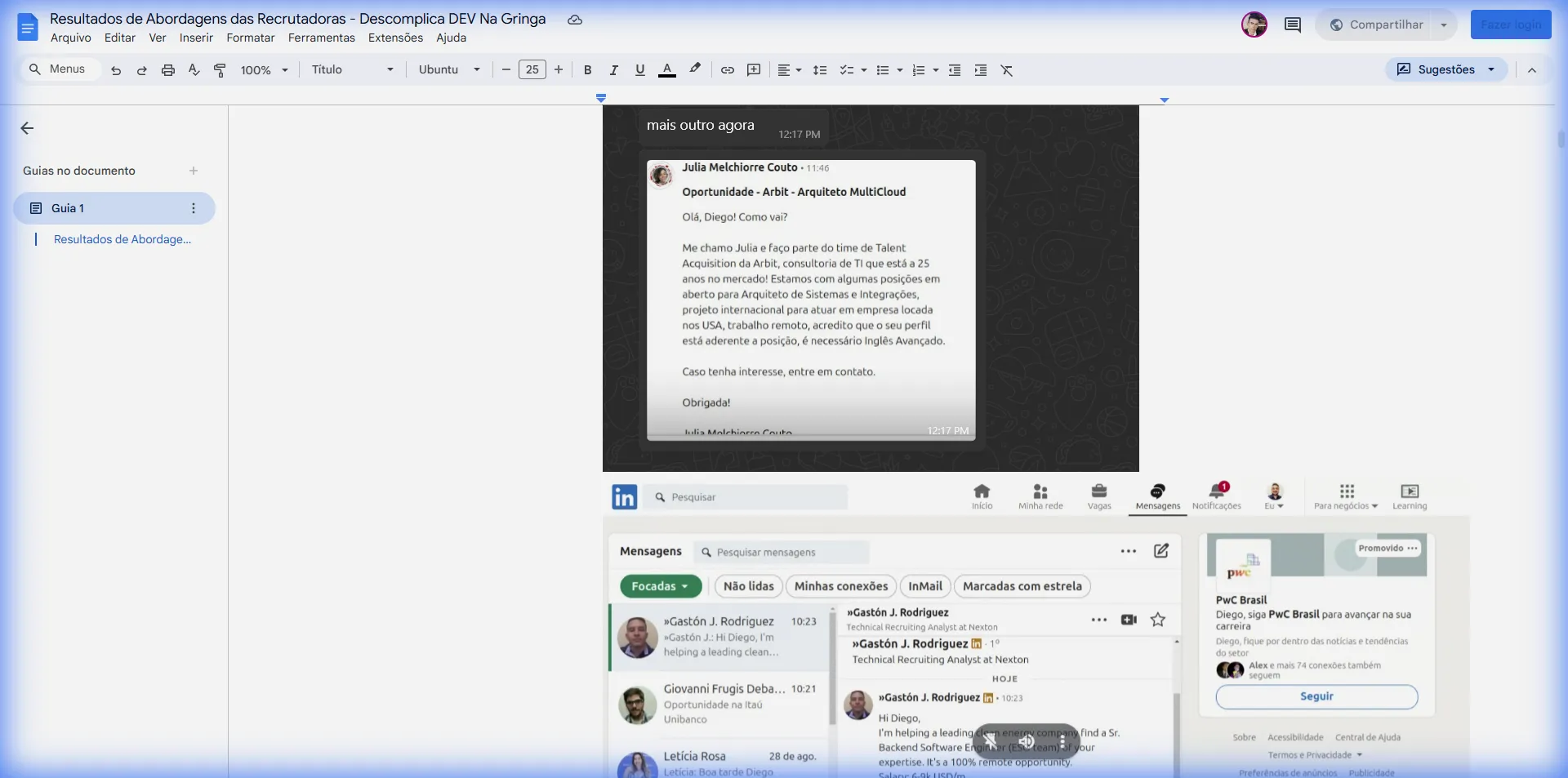This screenshot has width=1568, height=778.
Task: Open the text color picker
Action: 667,70
